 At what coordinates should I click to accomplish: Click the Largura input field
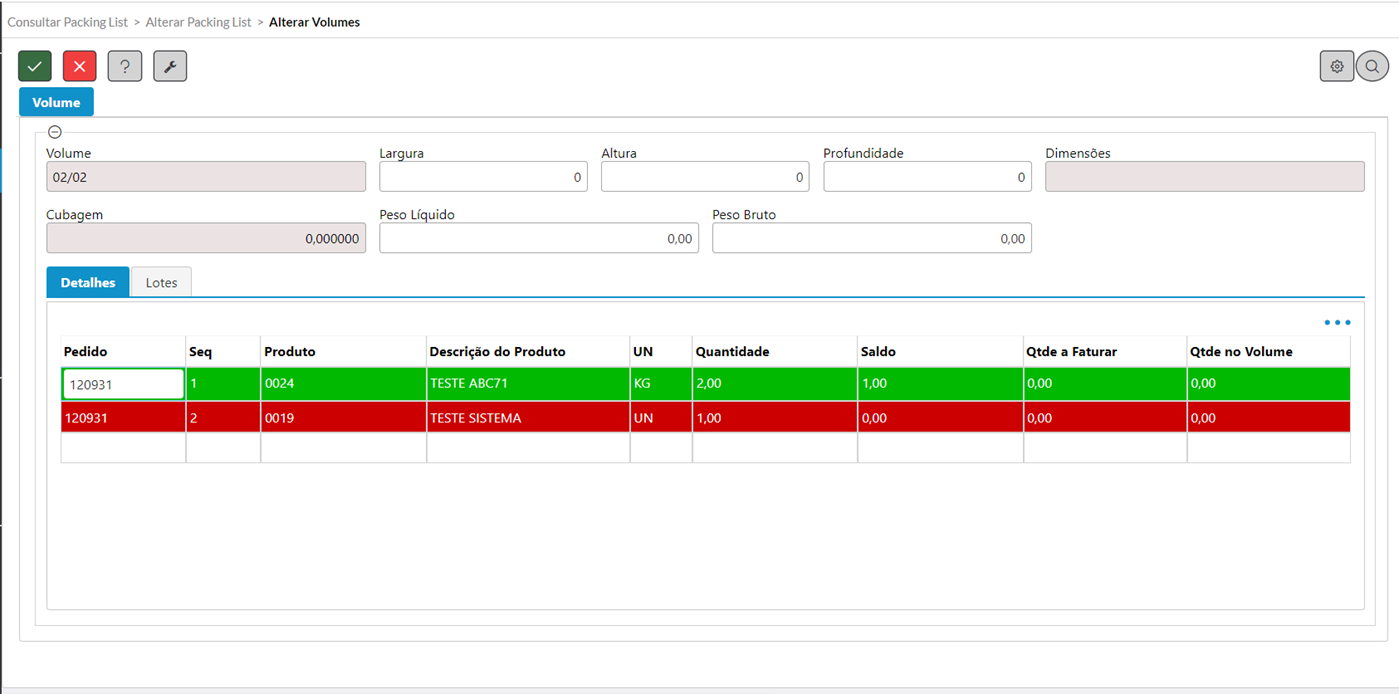483,177
